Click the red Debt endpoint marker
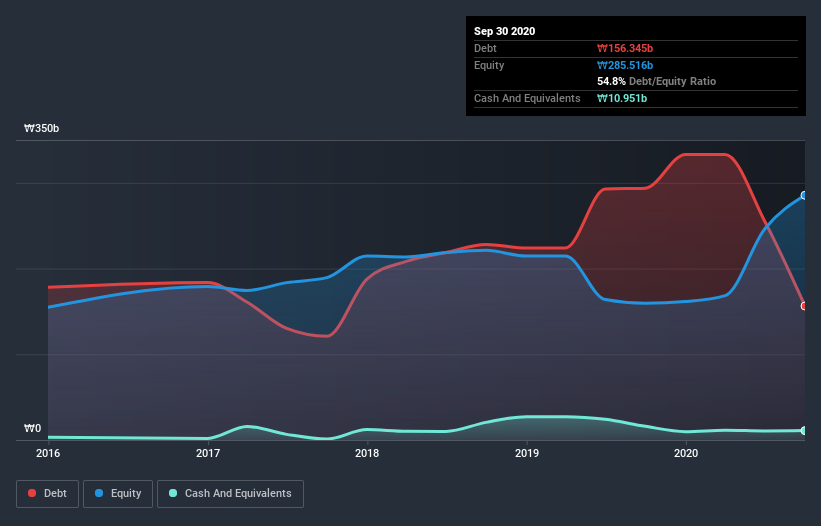 point(804,306)
